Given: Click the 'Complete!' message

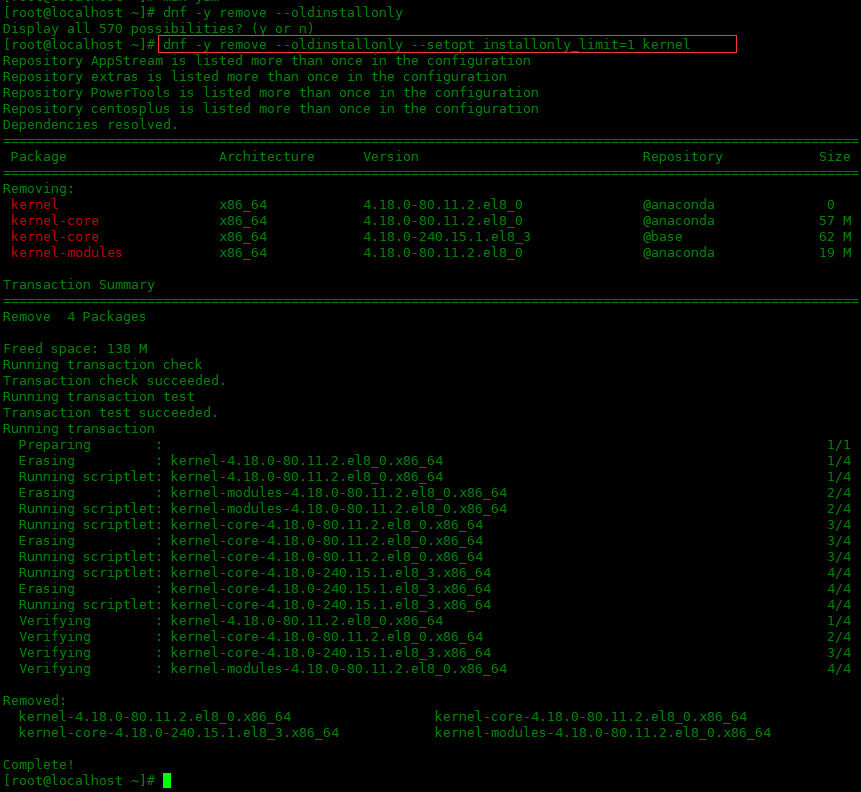Looking at the screenshot, I should click(38, 765).
